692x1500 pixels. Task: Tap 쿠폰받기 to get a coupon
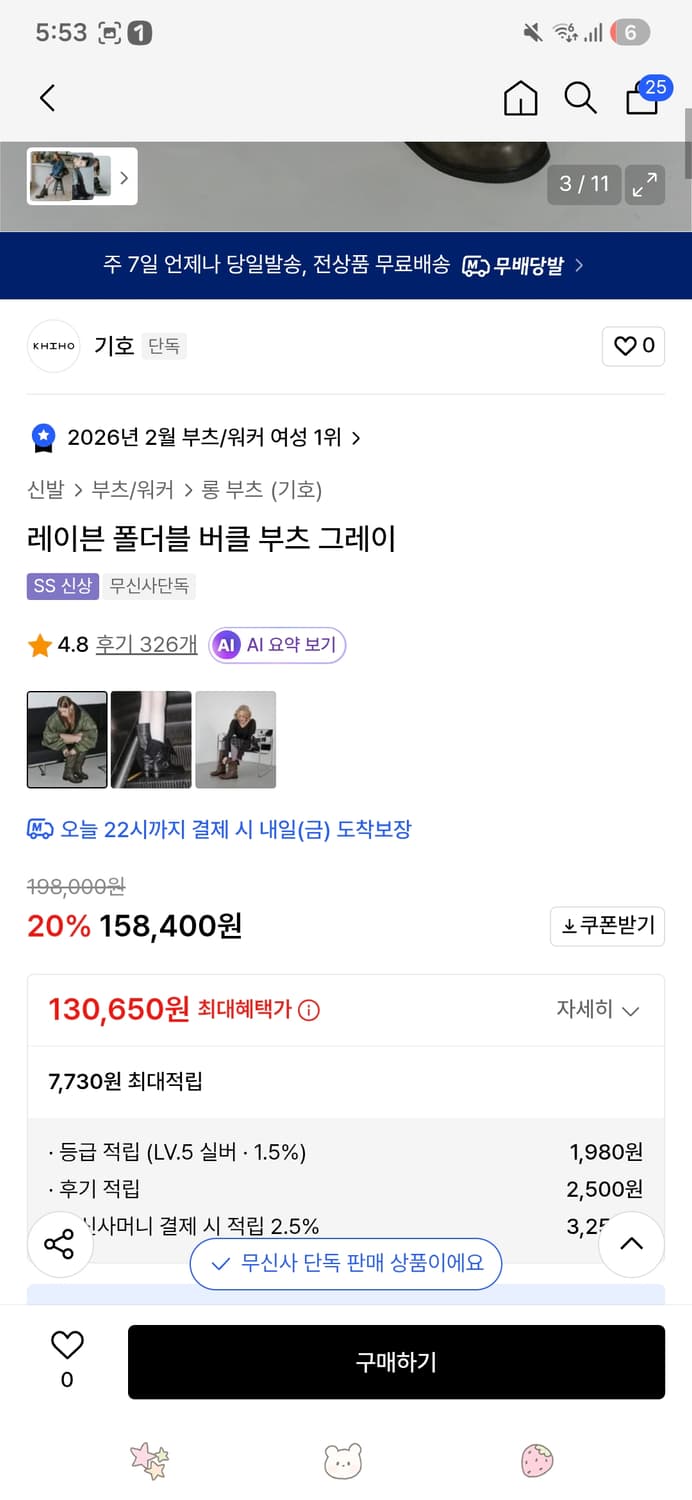(607, 926)
